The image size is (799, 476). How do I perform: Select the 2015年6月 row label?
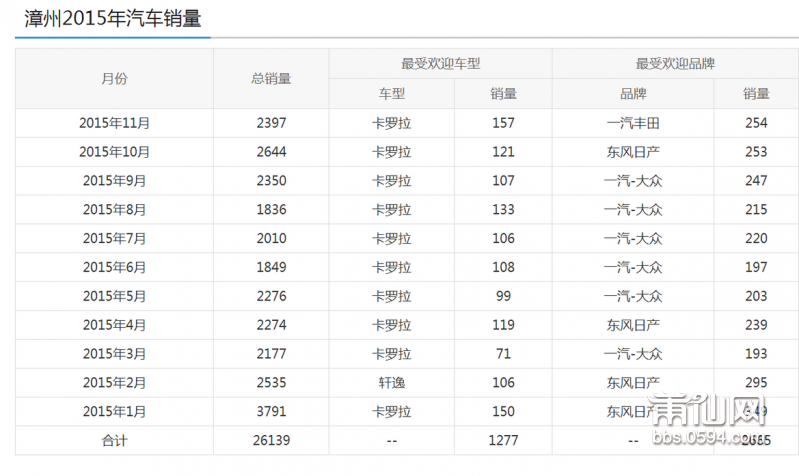[x=114, y=268]
